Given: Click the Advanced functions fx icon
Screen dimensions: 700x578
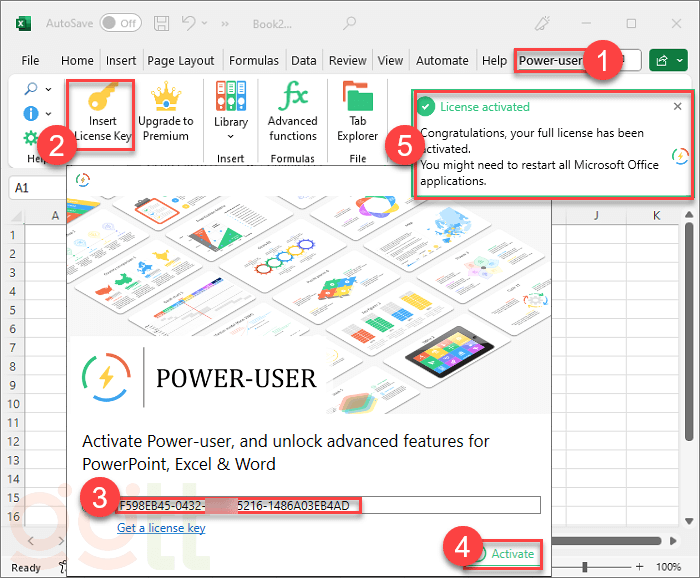Looking at the screenshot, I should click(x=293, y=98).
